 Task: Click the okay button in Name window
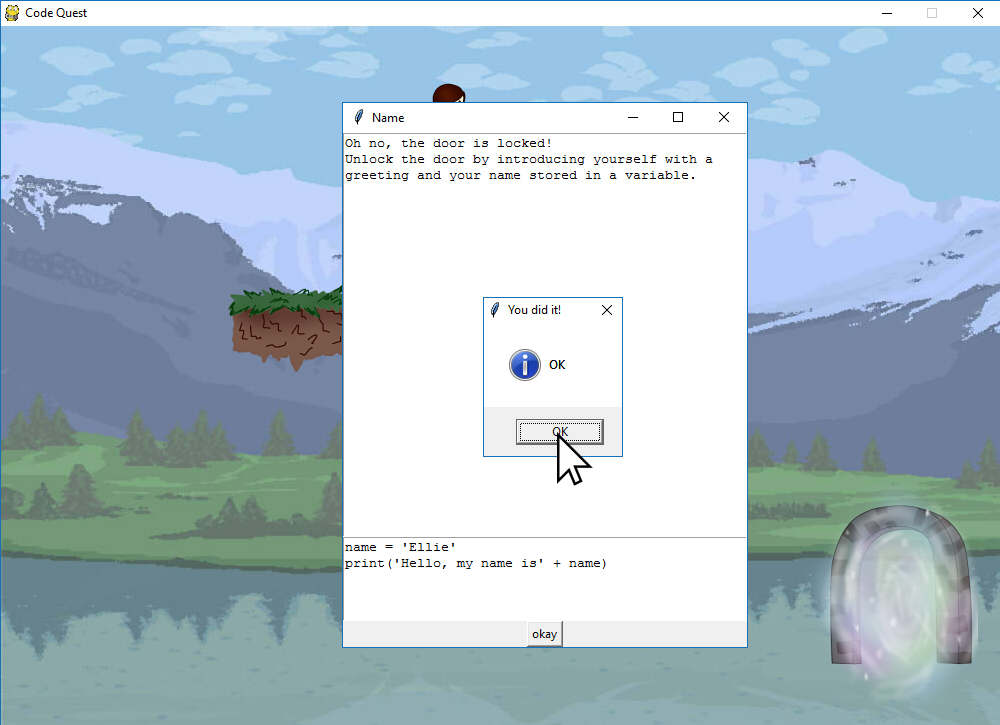545,634
